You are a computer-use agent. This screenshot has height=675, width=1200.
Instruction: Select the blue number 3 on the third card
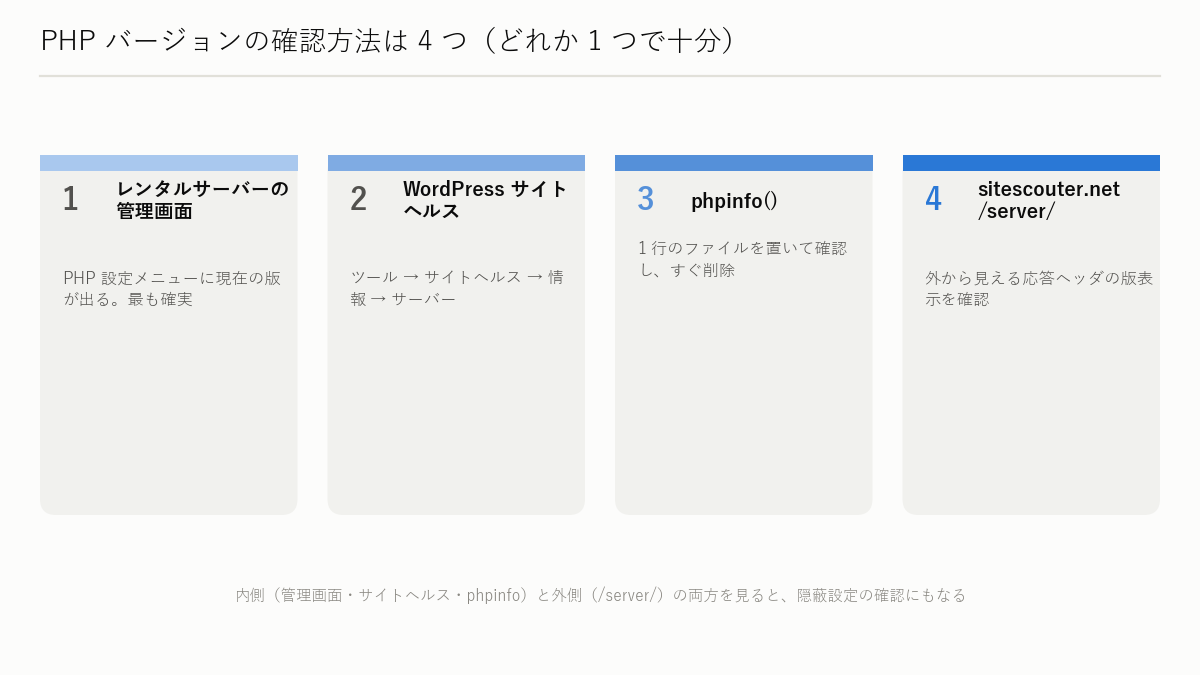click(645, 199)
